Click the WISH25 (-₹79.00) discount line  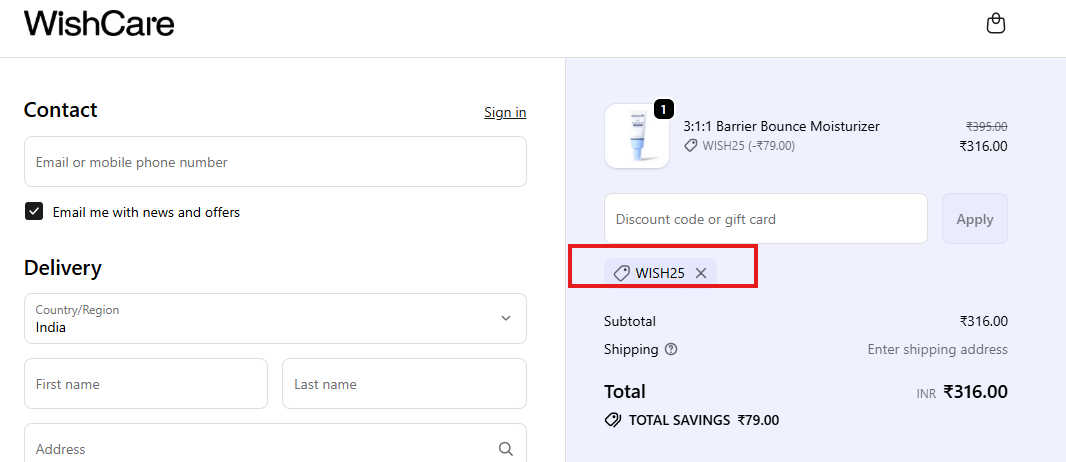click(739, 145)
